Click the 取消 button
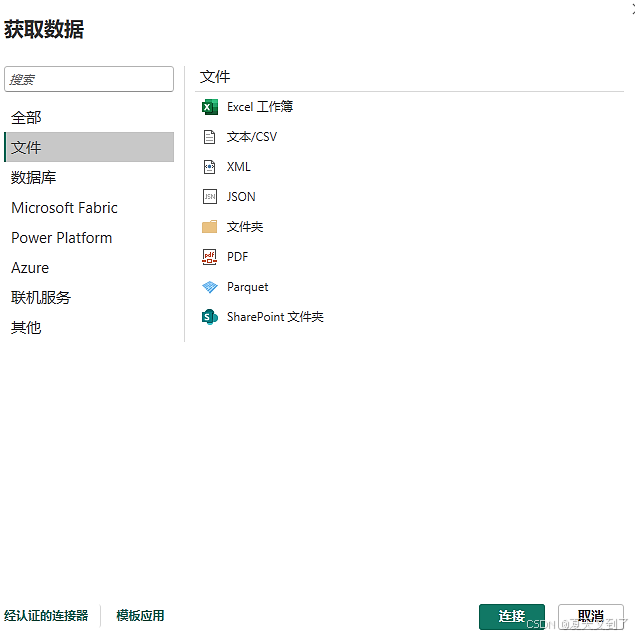This screenshot has height=636, width=635. pyautogui.click(x=590, y=617)
